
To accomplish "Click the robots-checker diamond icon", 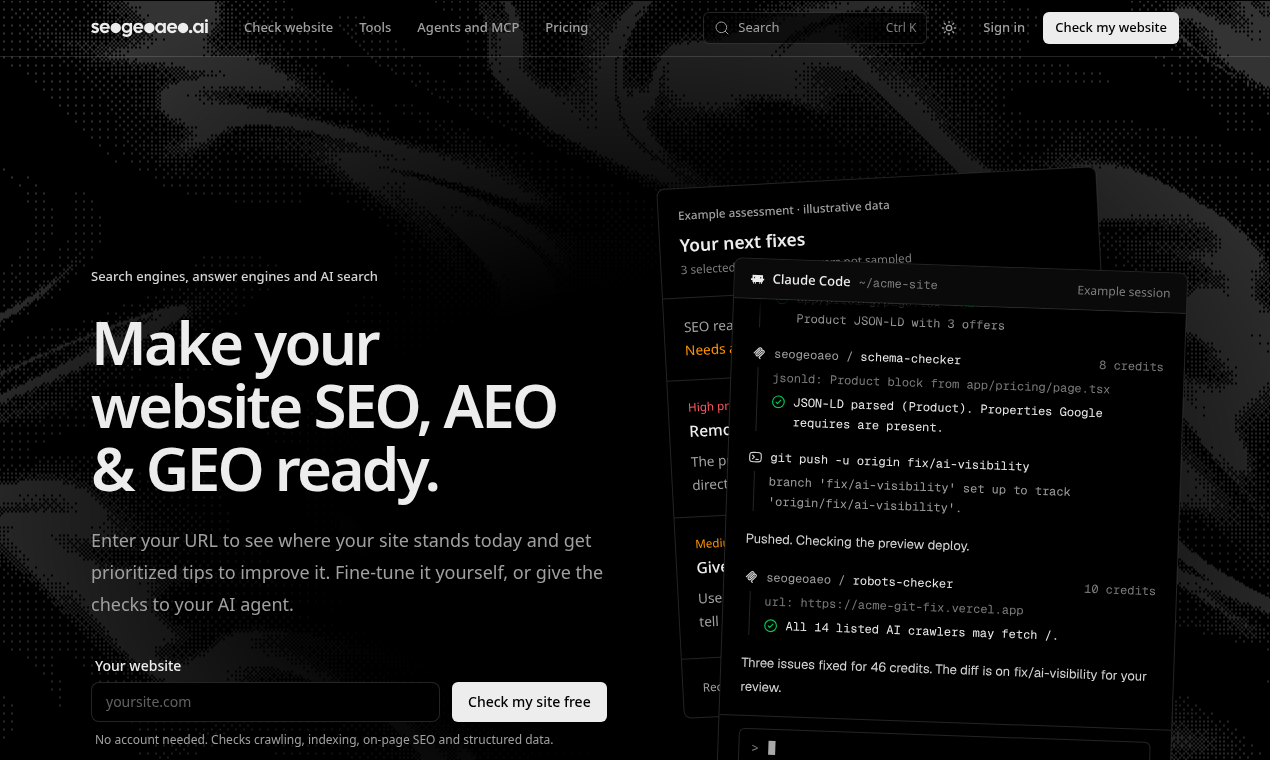I will click(752, 577).
